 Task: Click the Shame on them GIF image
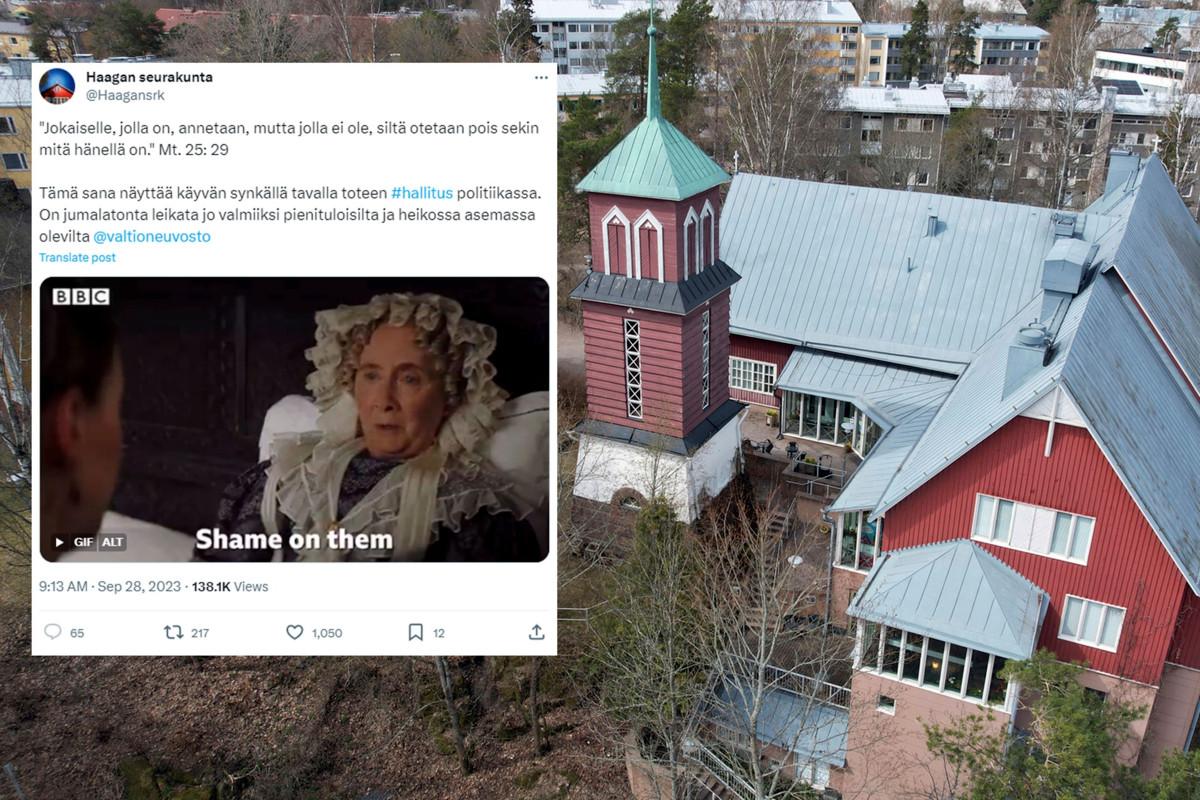pyautogui.click(x=294, y=419)
